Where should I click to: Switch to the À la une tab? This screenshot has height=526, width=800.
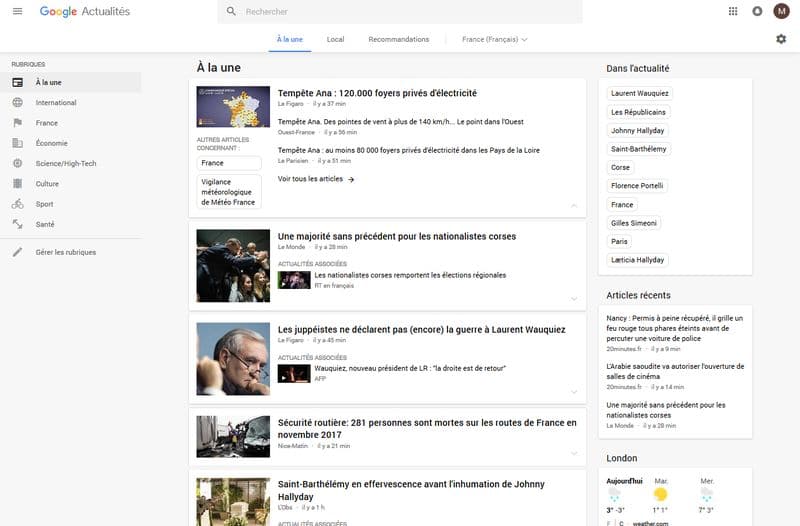tap(290, 39)
